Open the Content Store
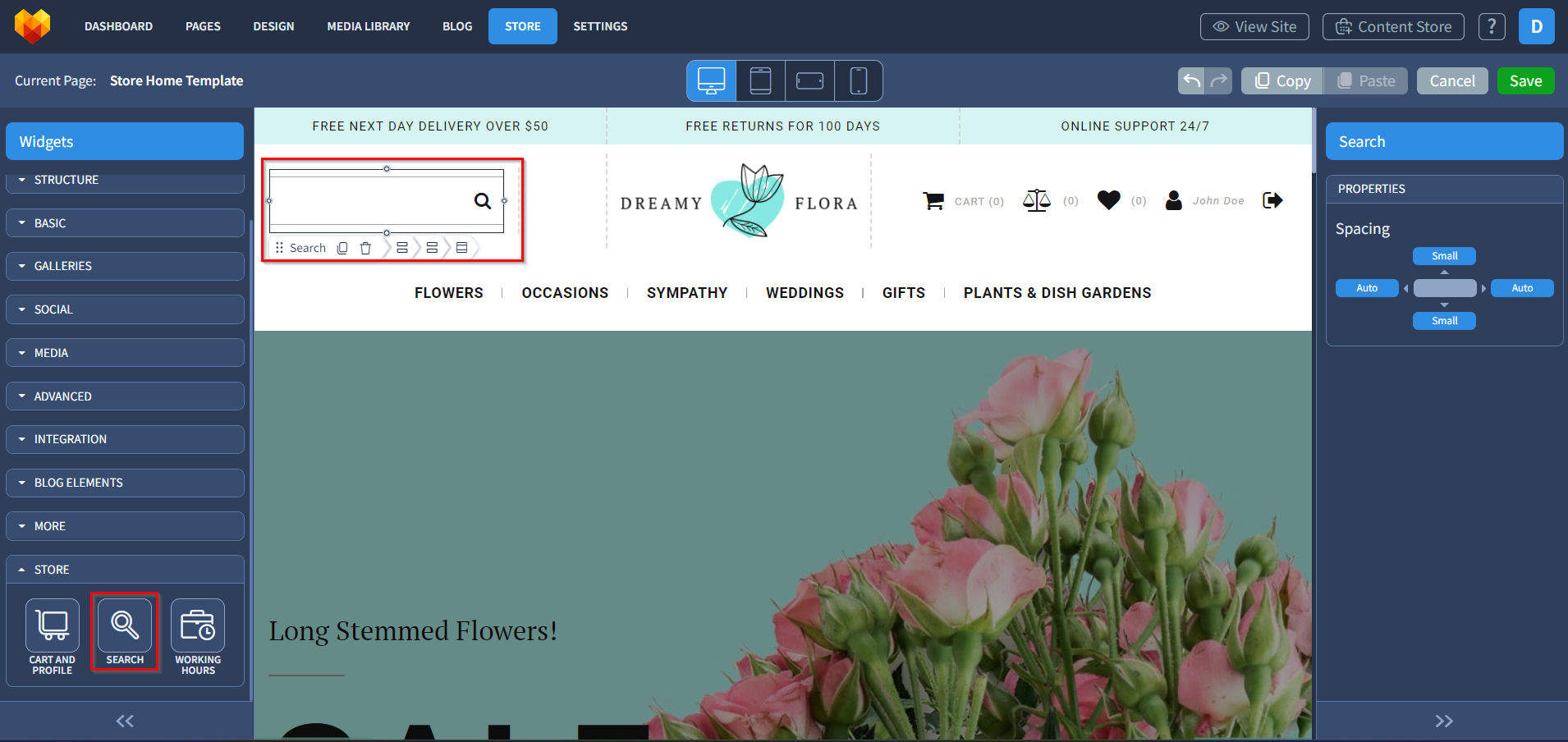The image size is (1568, 742). coord(1393,26)
